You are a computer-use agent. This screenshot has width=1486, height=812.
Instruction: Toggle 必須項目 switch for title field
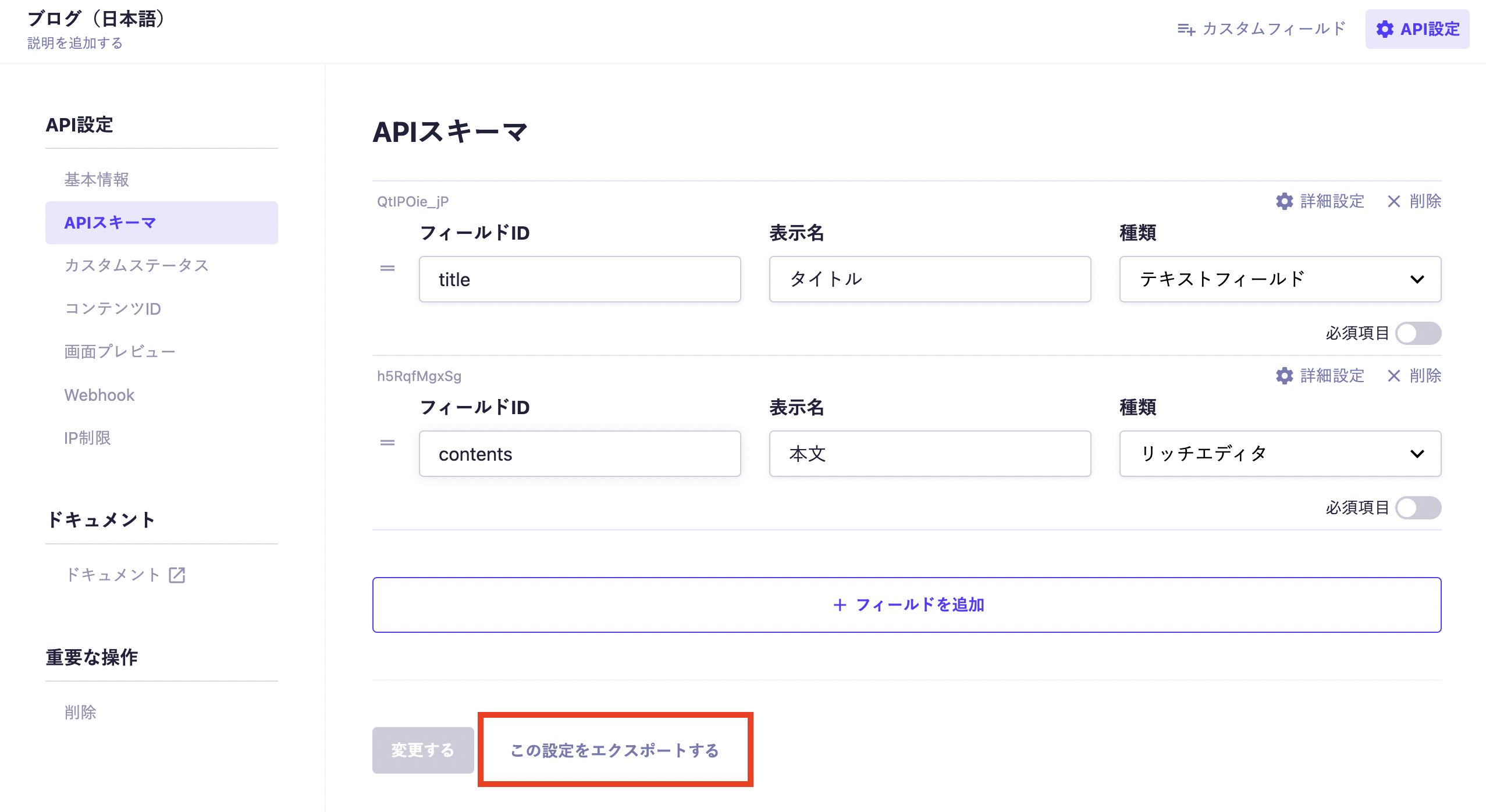(1418, 333)
